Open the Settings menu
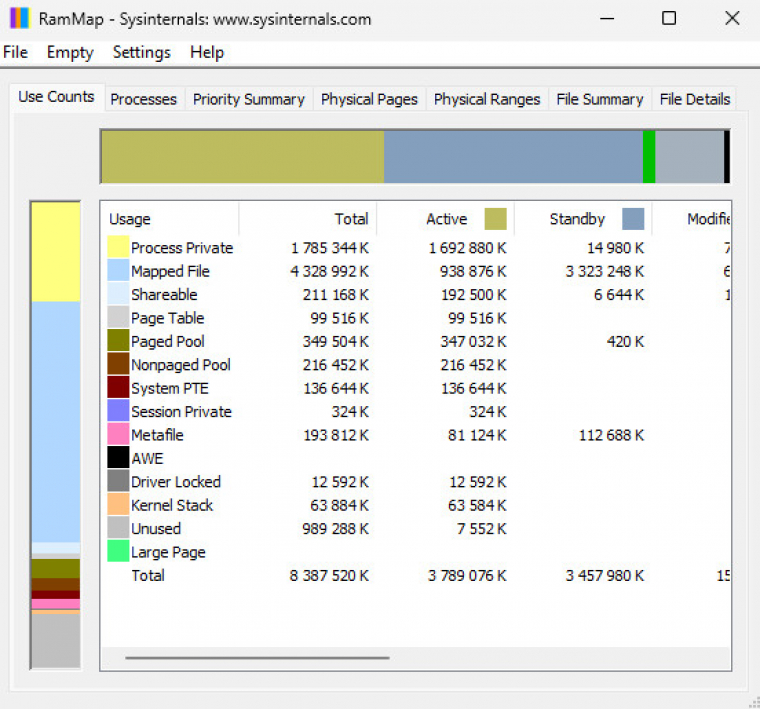 pos(141,53)
